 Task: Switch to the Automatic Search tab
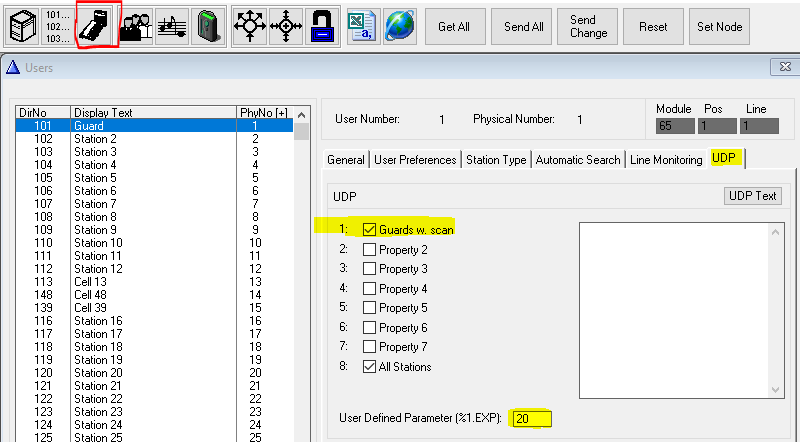point(578,160)
